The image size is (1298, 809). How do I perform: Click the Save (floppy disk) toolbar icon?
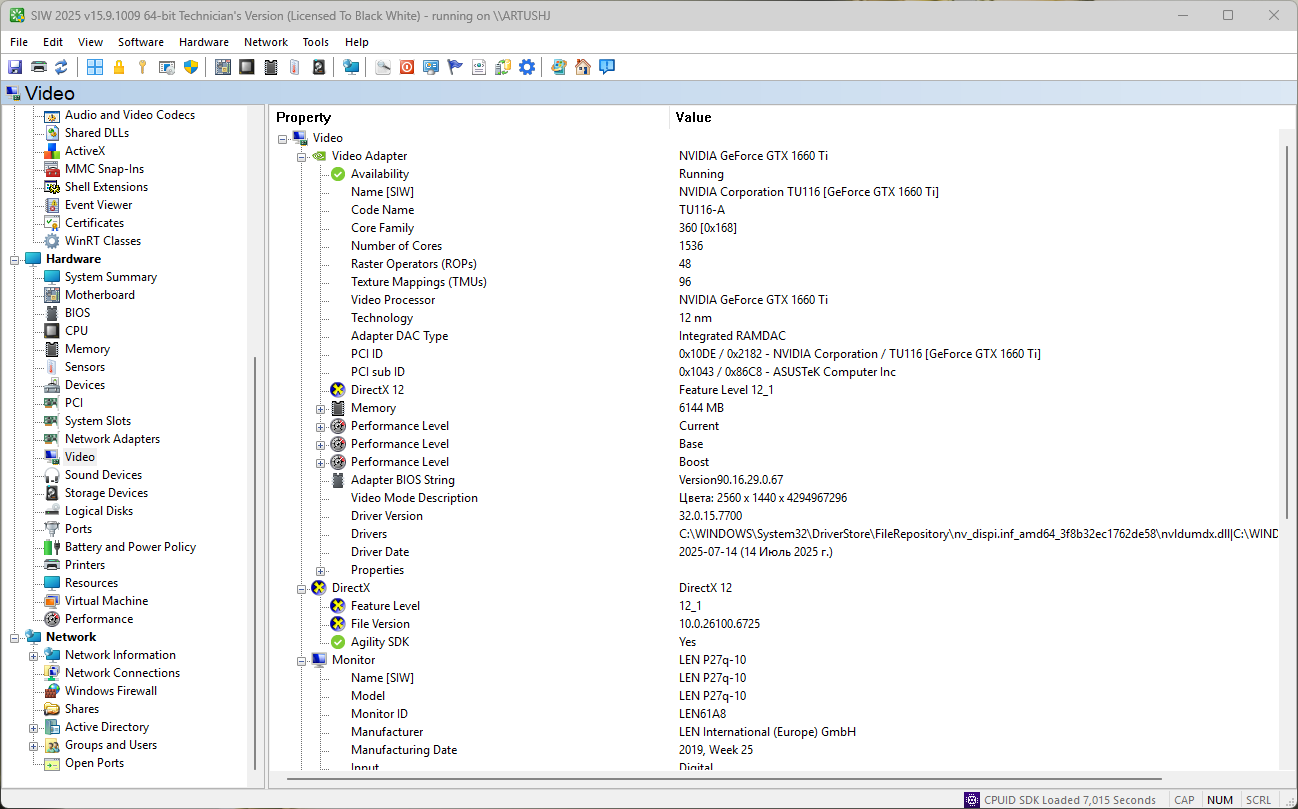tap(15, 67)
